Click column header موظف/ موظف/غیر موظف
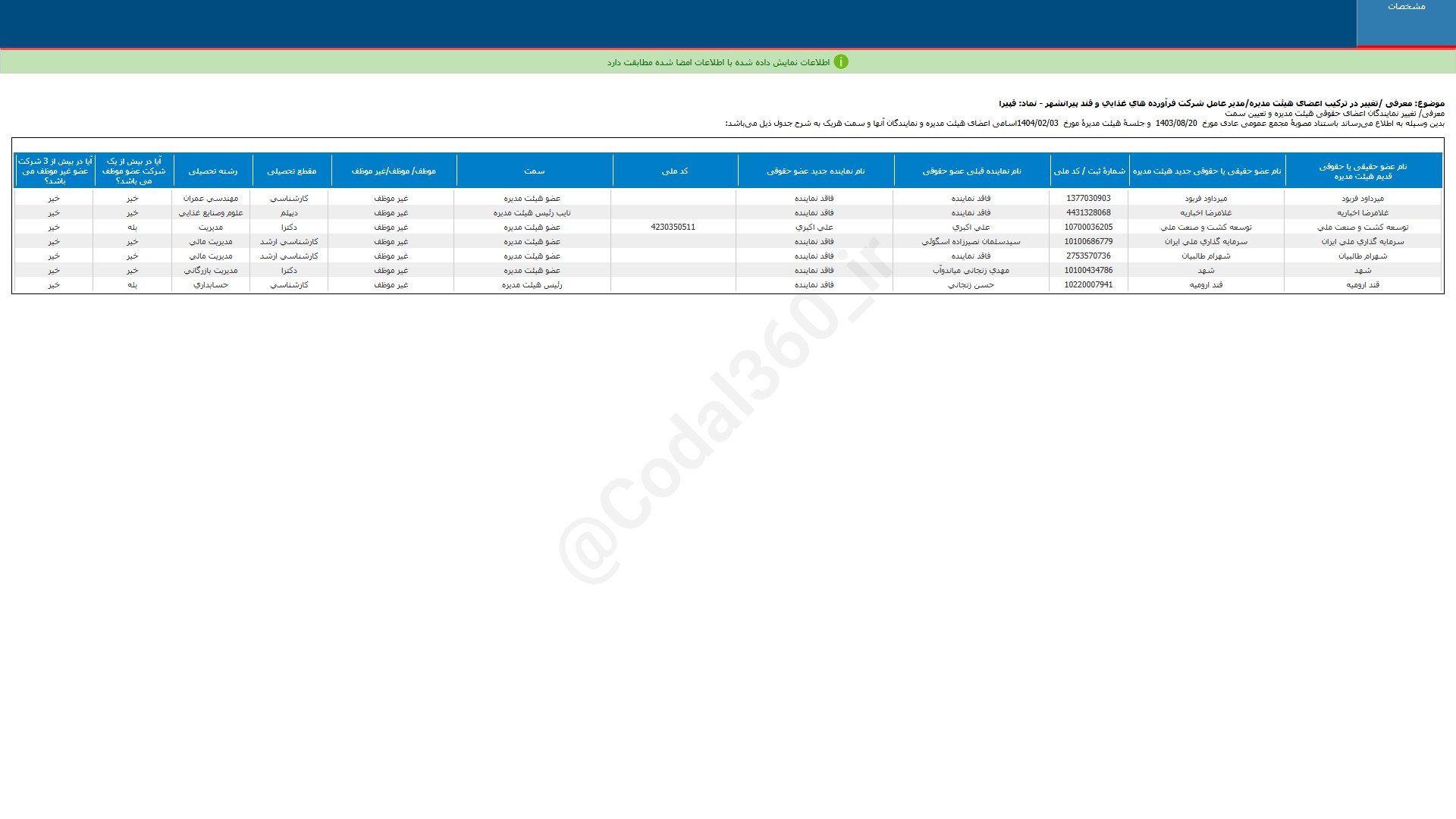This screenshot has width=1456, height=819. [394, 171]
